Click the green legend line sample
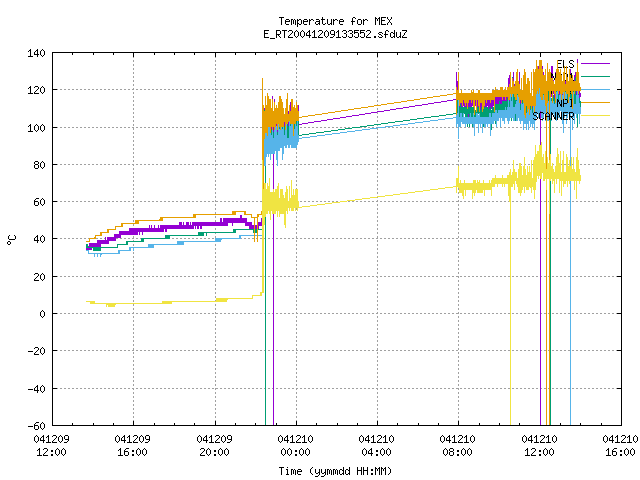This screenshot has height=480, width=640. point(595,77)
